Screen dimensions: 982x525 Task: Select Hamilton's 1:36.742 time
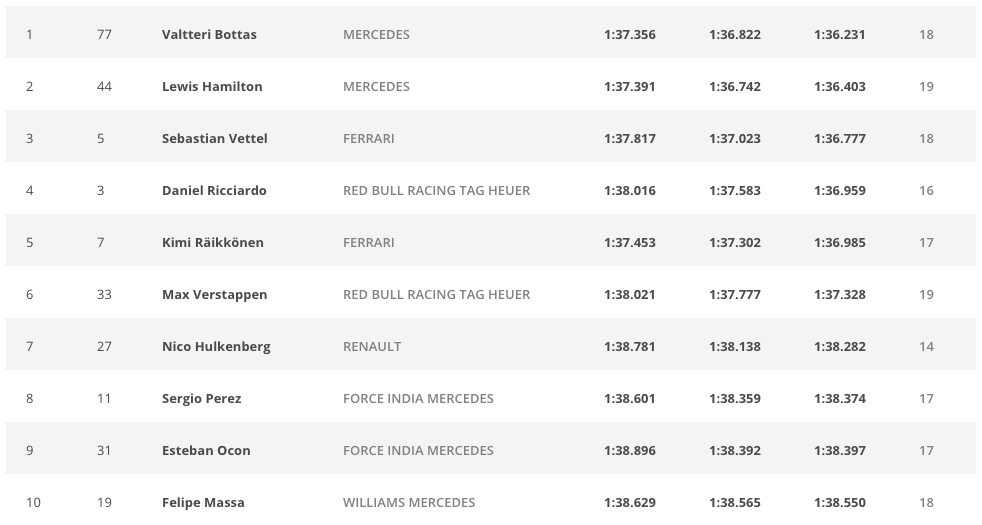pos(734,86)
